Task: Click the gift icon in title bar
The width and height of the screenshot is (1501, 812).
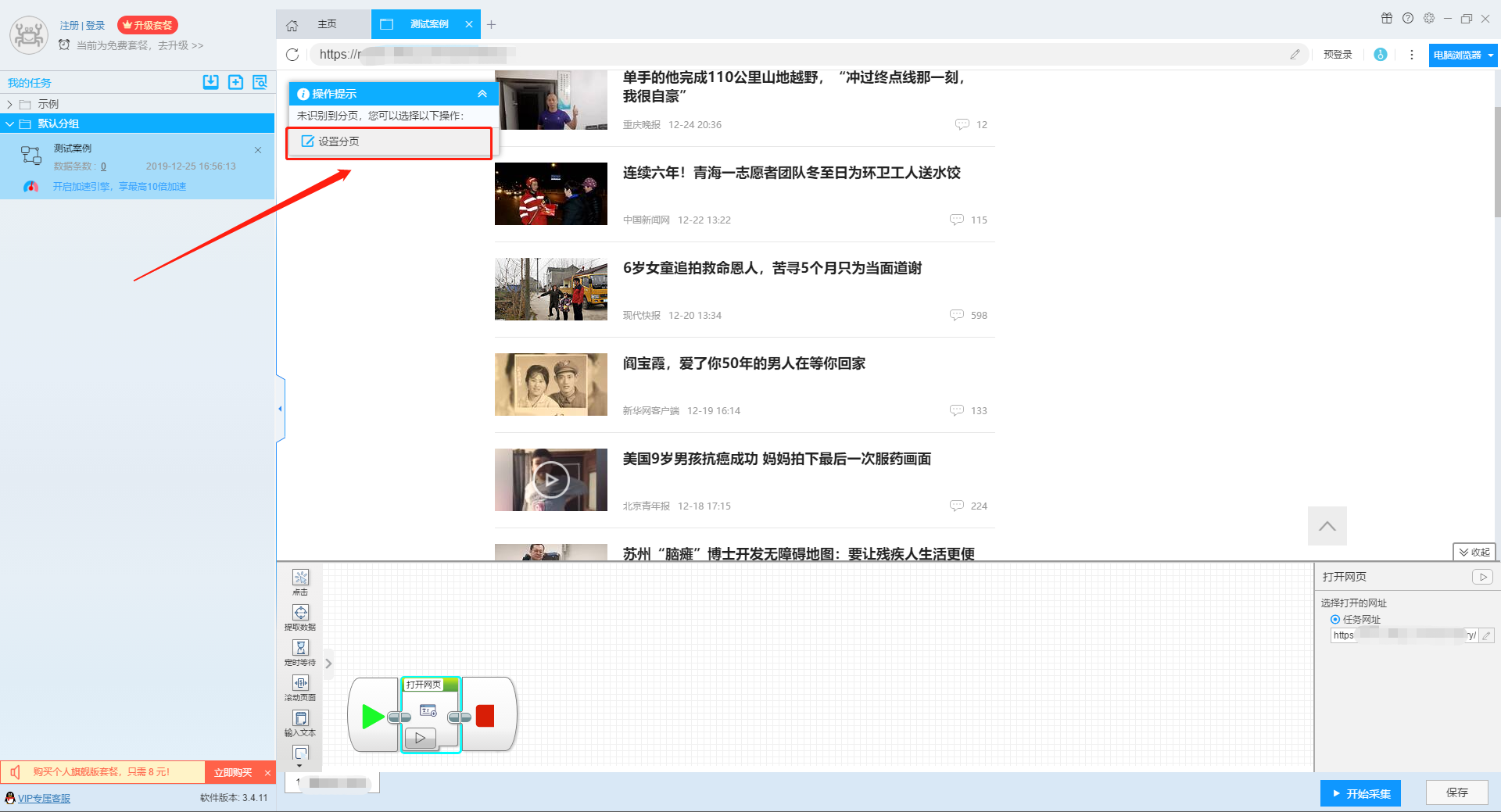Action: coord(1387,18)
